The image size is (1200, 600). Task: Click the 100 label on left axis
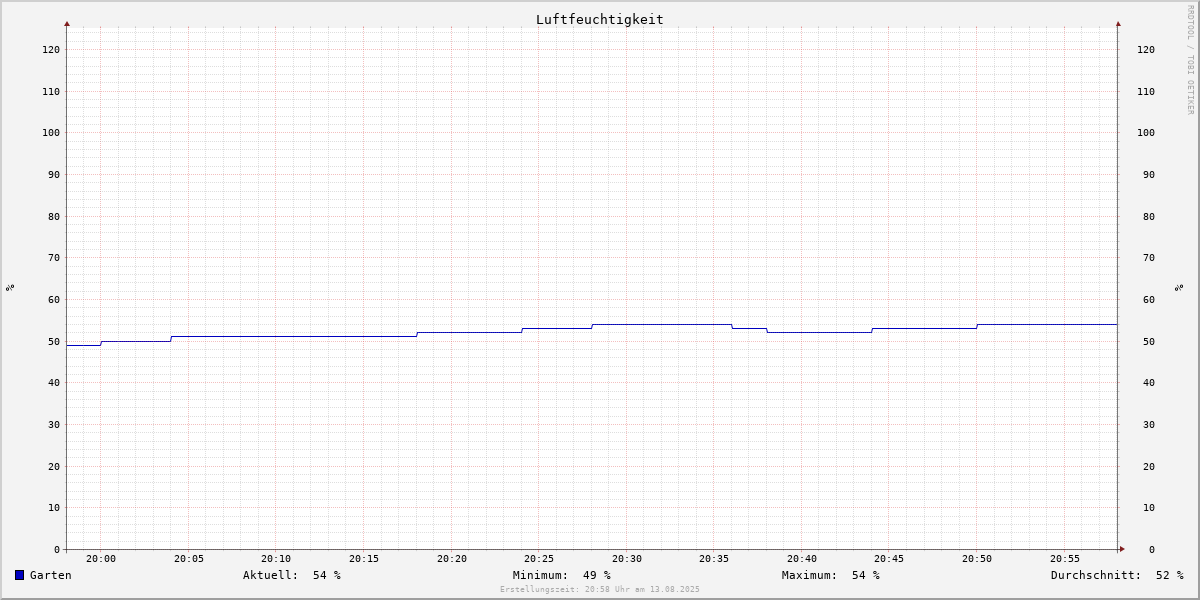51,133
